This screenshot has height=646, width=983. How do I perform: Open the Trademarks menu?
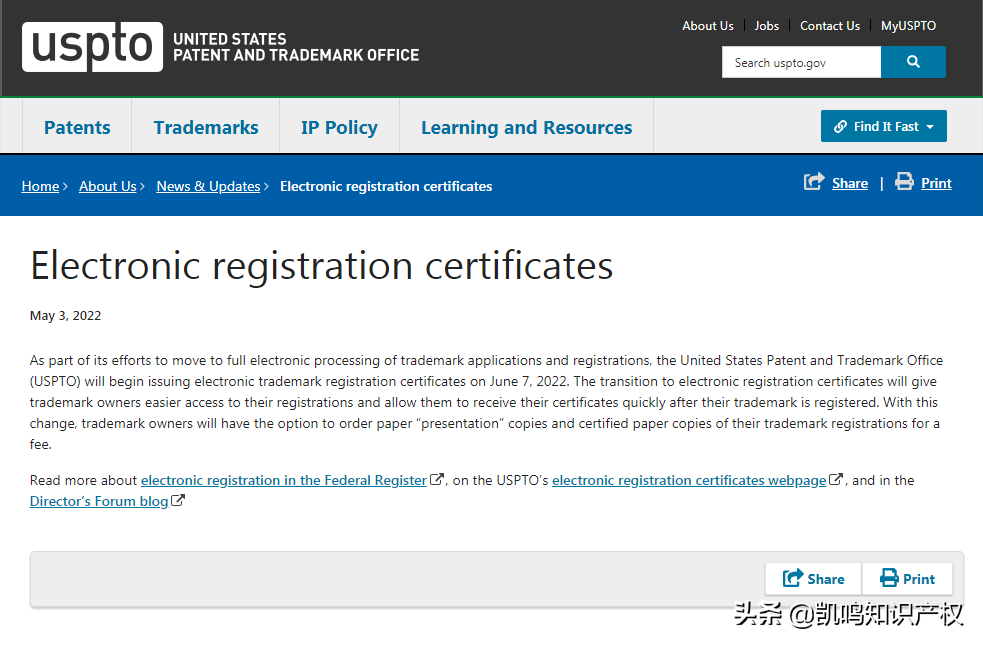click(x=206, y=127)
